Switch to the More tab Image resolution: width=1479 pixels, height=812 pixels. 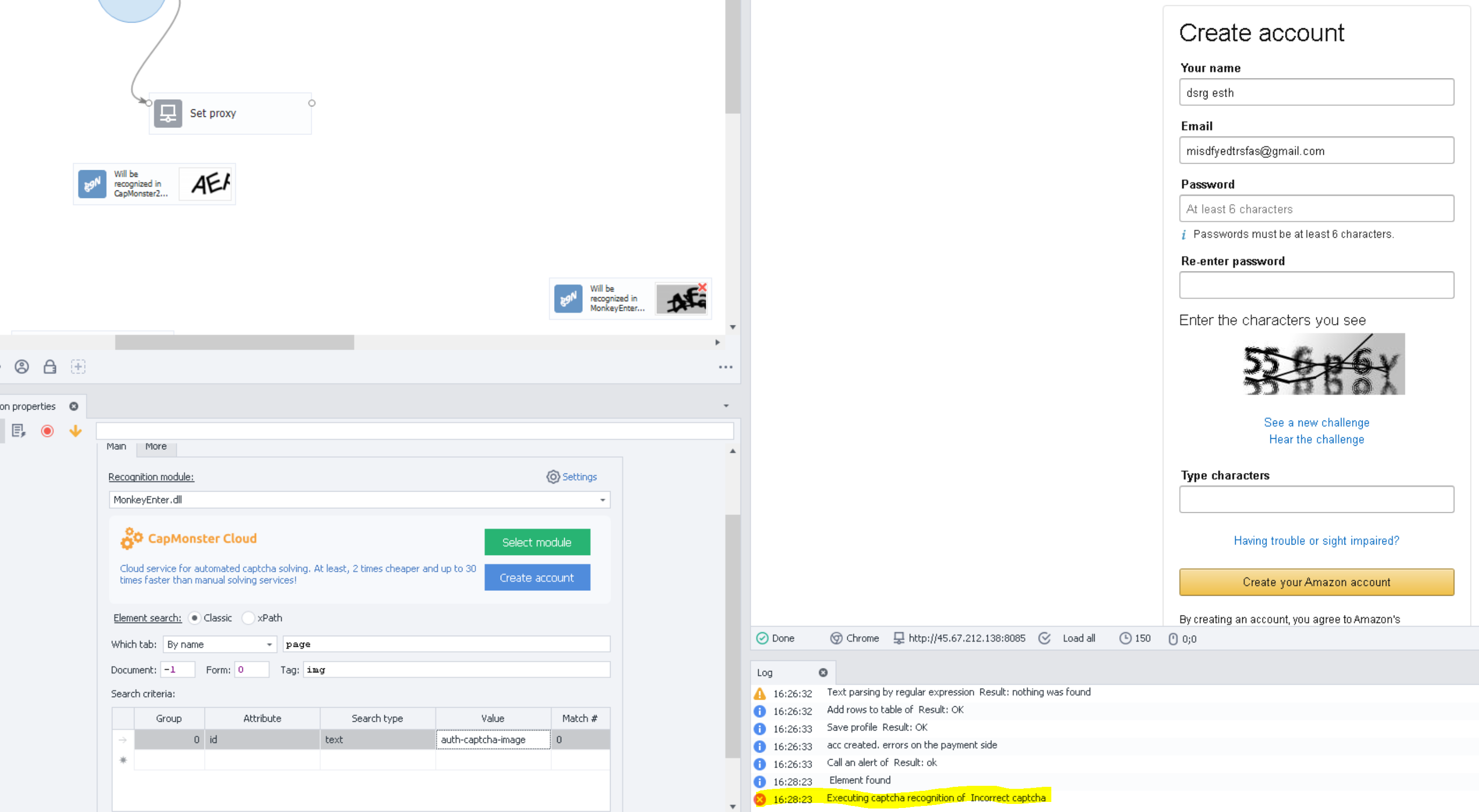tap(156, 447)
